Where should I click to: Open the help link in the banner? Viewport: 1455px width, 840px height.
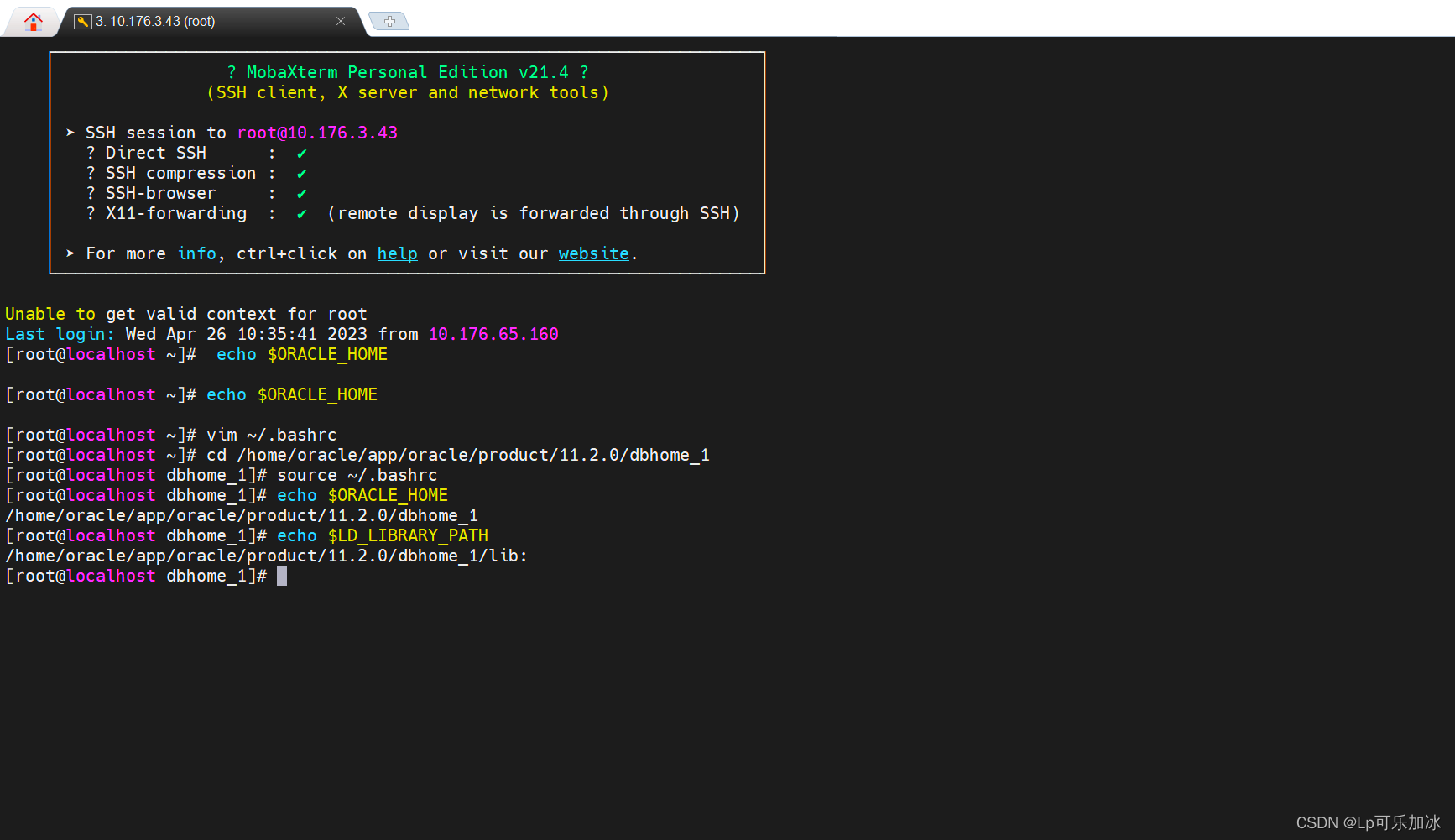click(397, 253)
